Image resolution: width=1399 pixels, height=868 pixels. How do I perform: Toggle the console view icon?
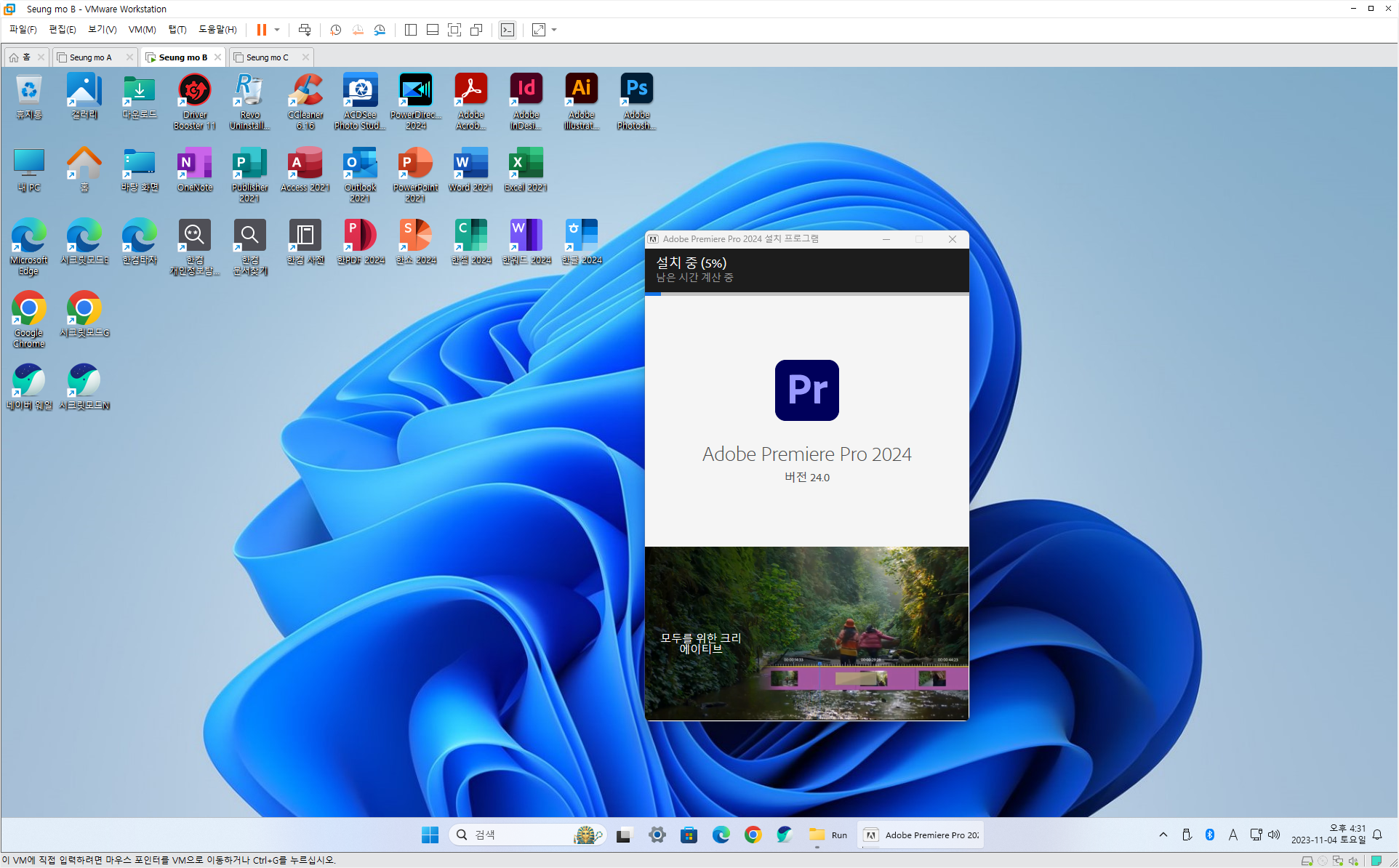coord(508,30)
